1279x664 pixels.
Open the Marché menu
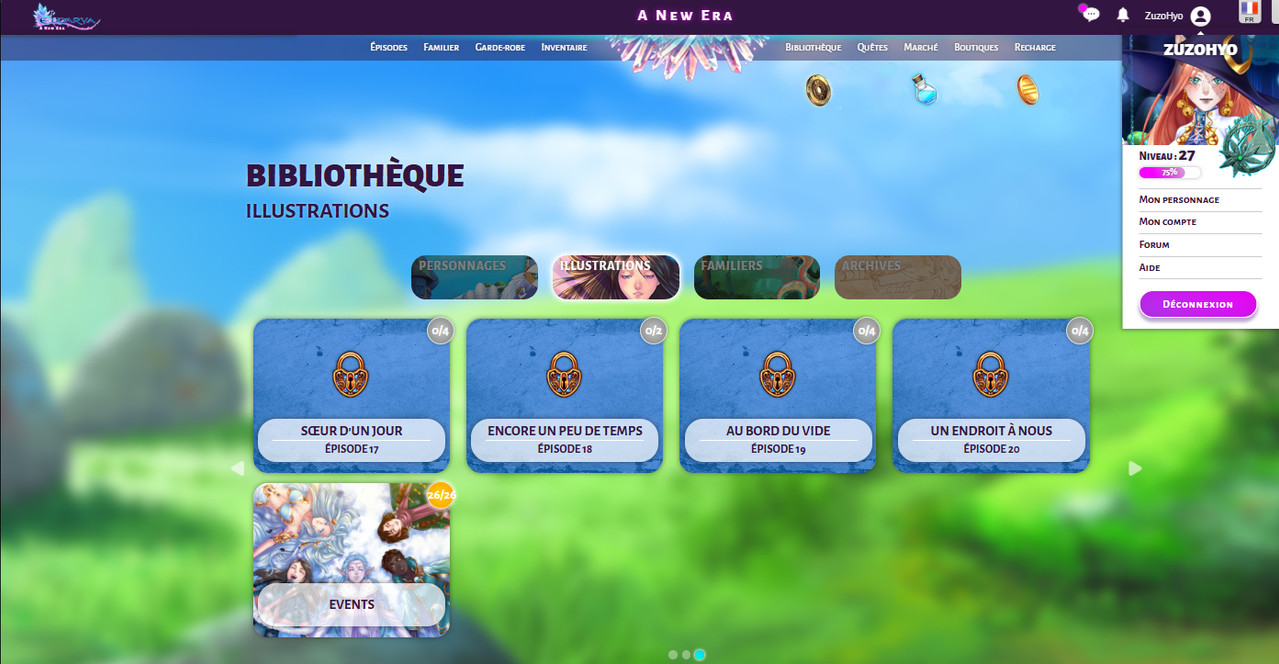pos(921,47)
